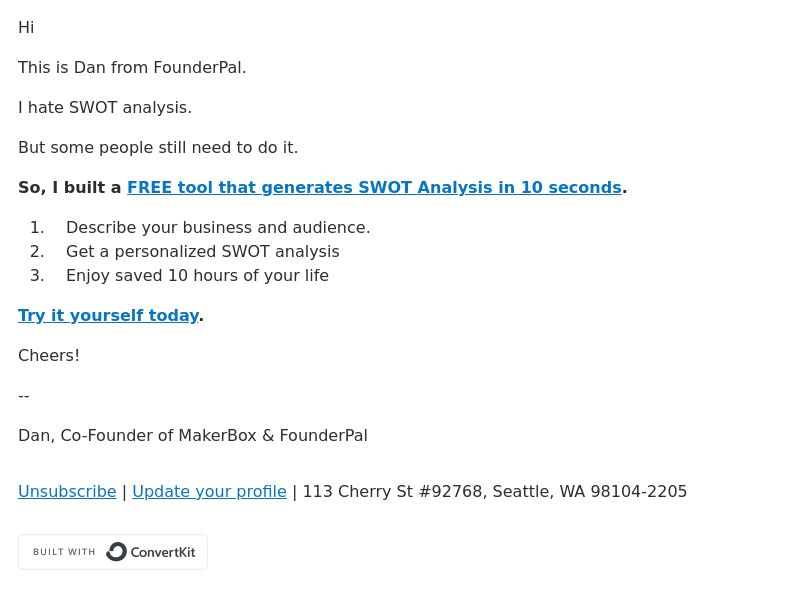Click the 'Cheers!' sign-off text
Screen dimensions: 800x600
(x=49, y=356)
